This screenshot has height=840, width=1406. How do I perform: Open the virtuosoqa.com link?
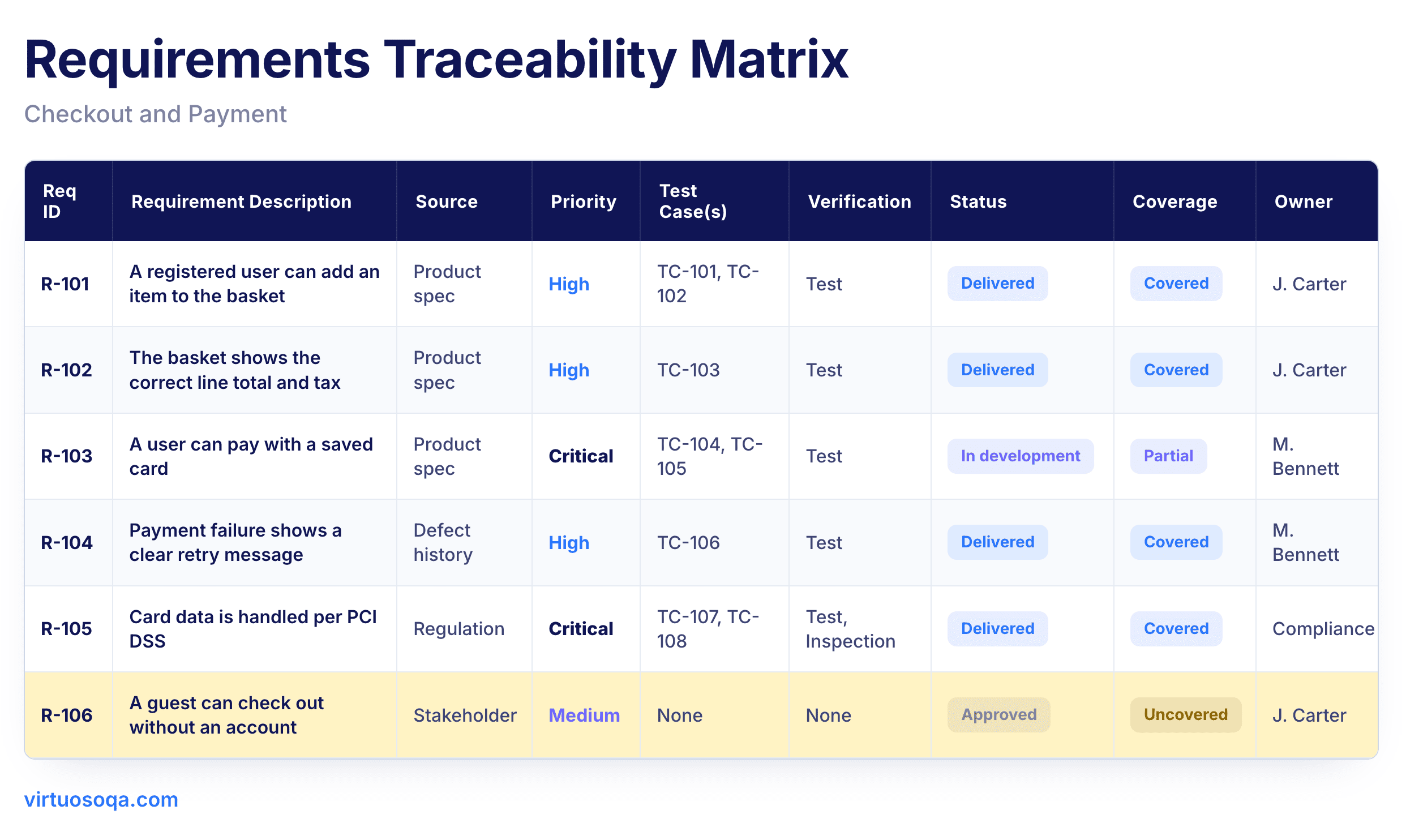click(101, 799)
